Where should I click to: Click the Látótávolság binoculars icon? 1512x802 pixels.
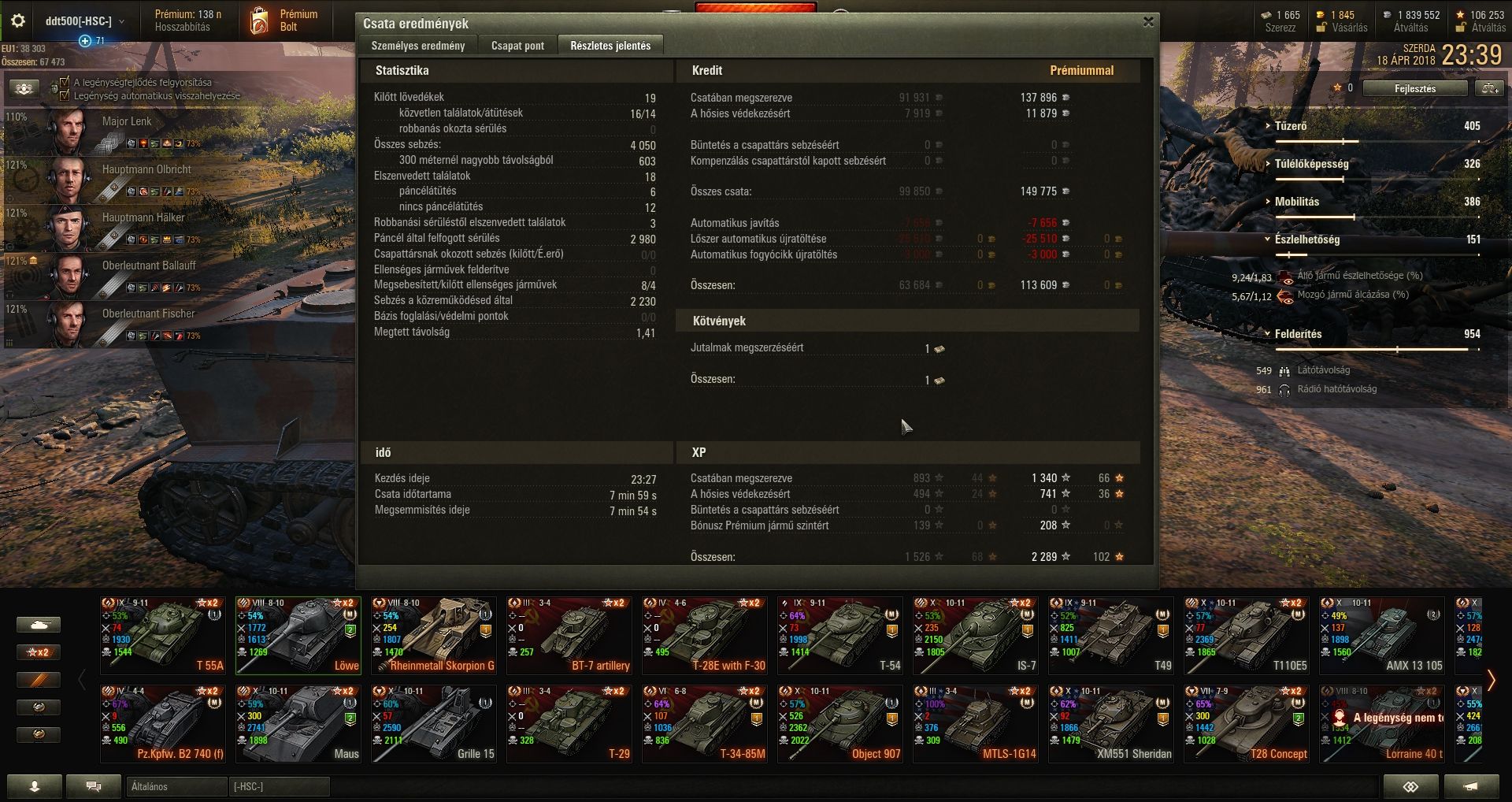coord(1284,370)
